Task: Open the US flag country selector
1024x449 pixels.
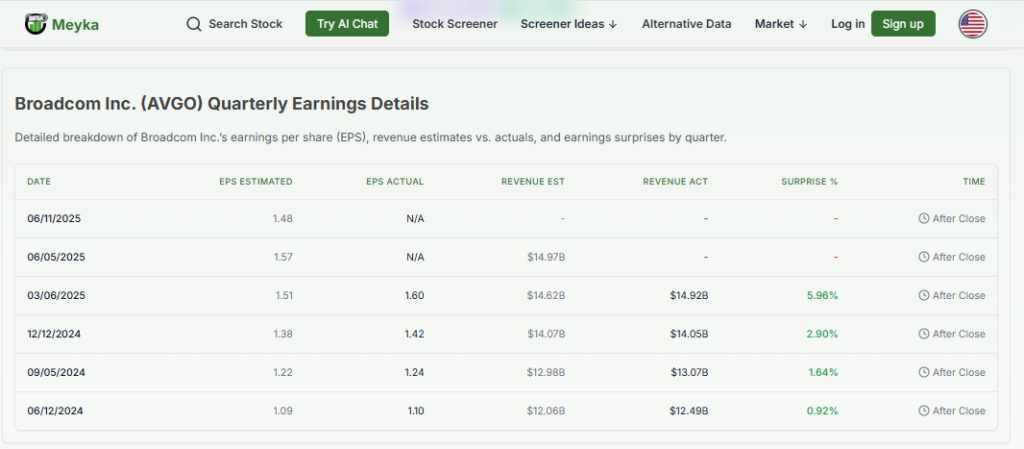Action: pyautogui.click(x=972, y=24)
